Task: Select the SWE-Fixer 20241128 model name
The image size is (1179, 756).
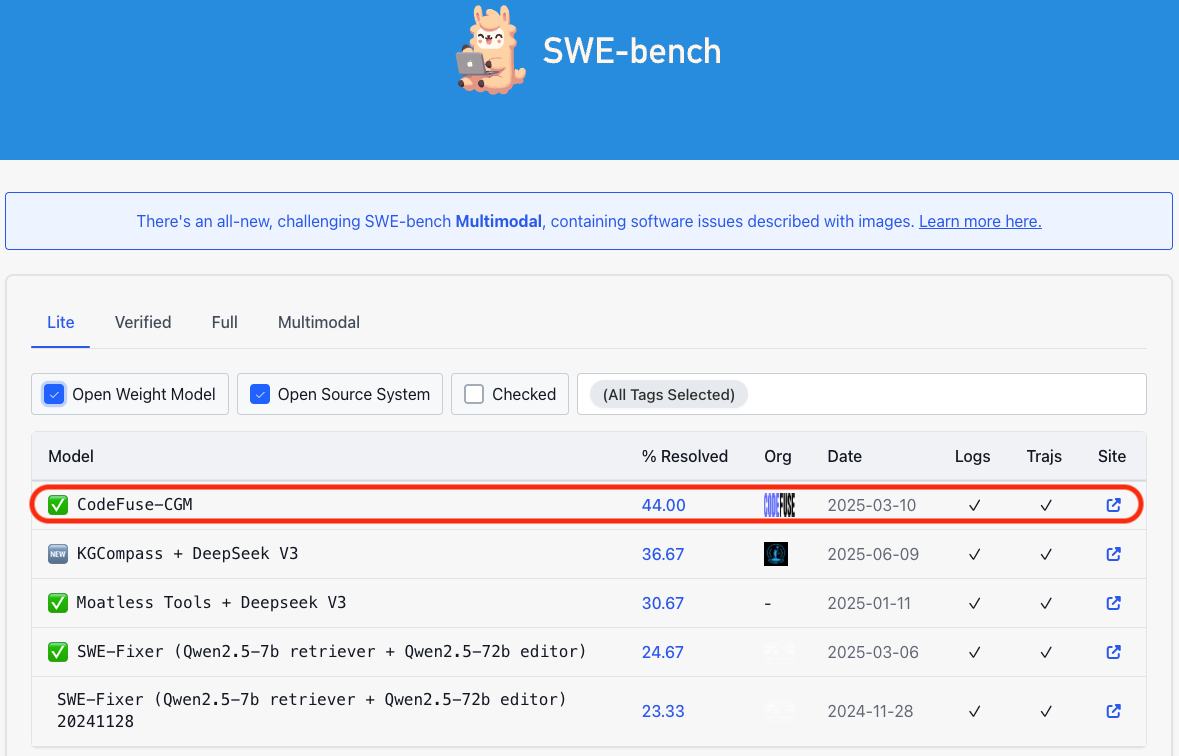Action: coord(312,710)
